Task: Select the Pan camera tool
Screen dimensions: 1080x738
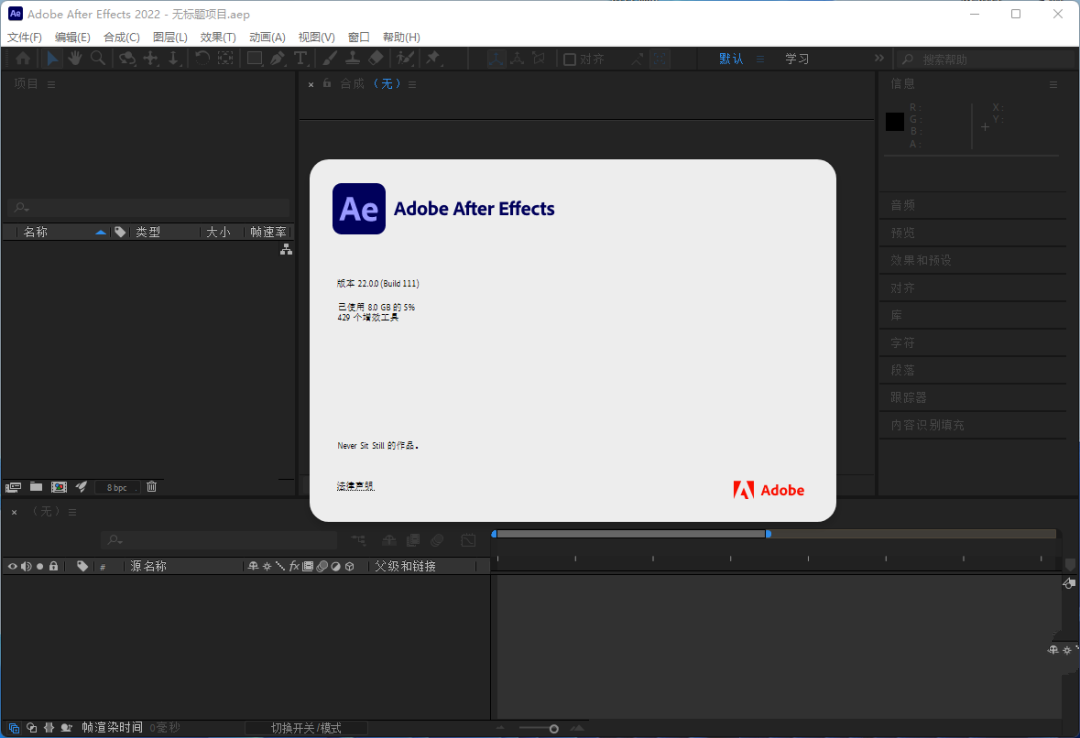Action: 150,59
